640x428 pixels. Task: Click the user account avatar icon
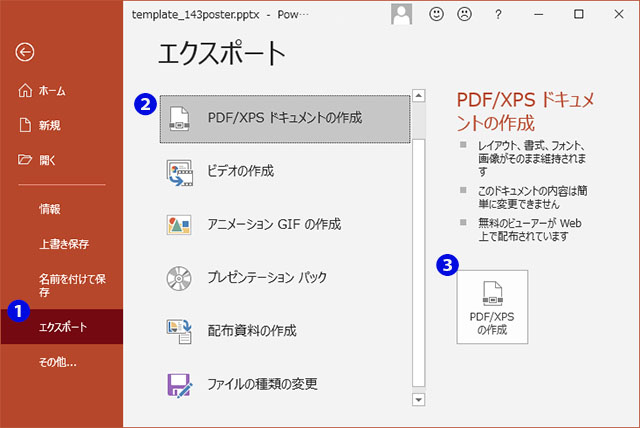[401, 14]
